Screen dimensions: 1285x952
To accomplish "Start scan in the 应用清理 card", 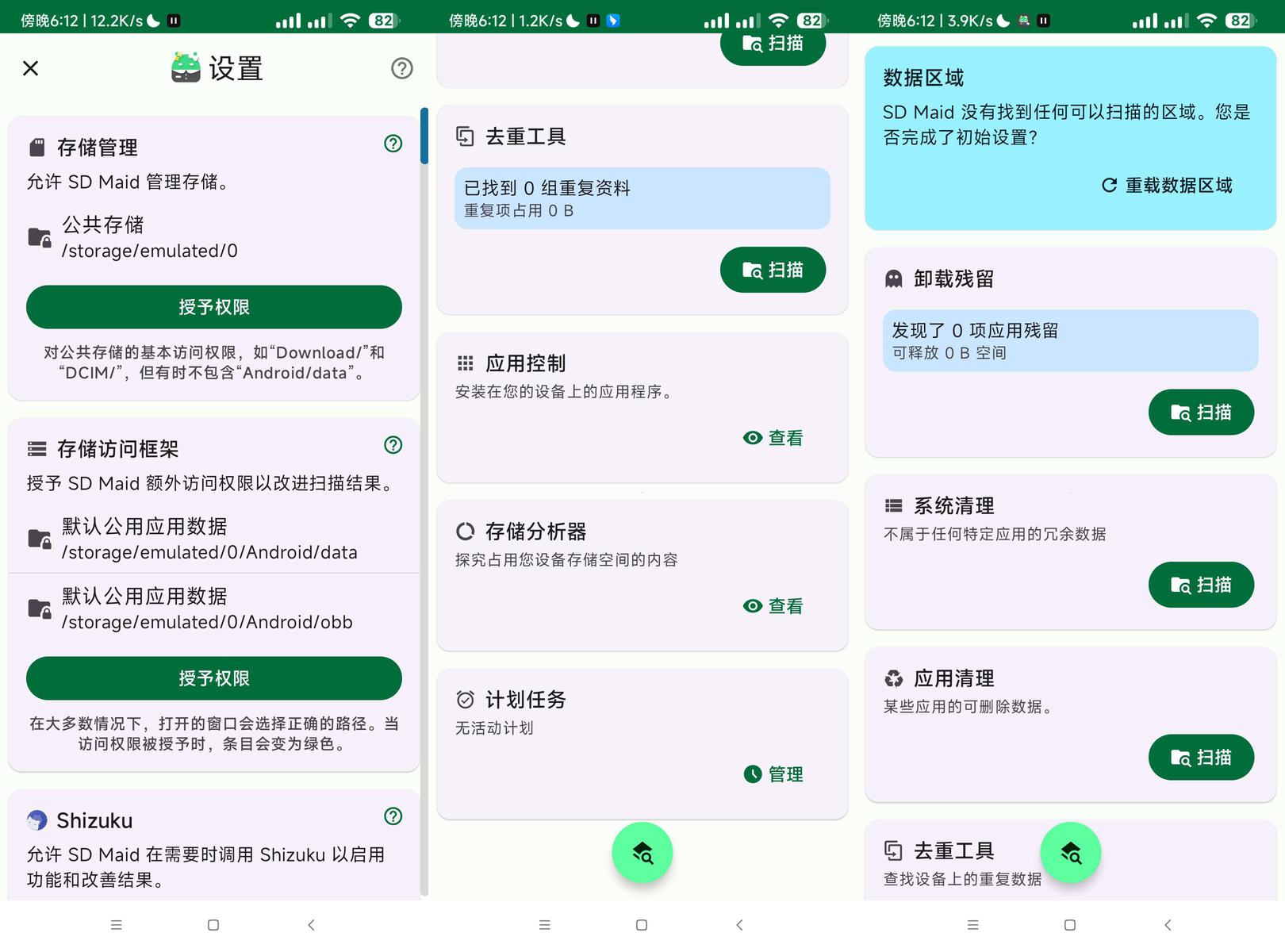I will click(x=1202, y=758).
